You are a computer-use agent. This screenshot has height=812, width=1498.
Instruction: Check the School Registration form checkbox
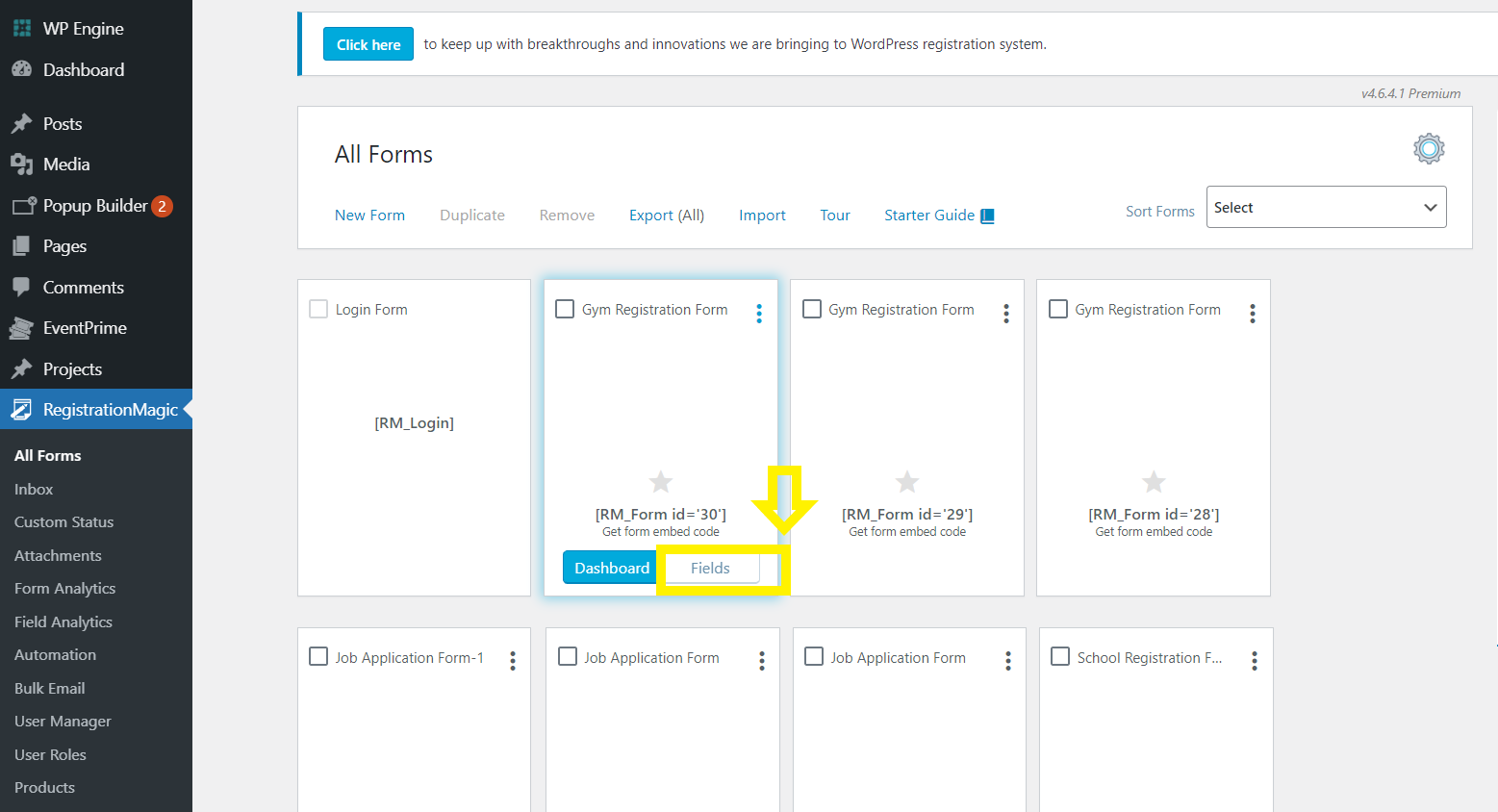click(x=1060, y=656)
